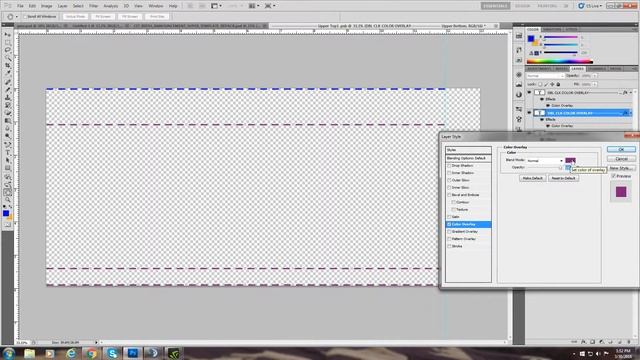The image size is (640, 360).
Task: Select the Clone Stamp tool
Action: pos(8,98)
